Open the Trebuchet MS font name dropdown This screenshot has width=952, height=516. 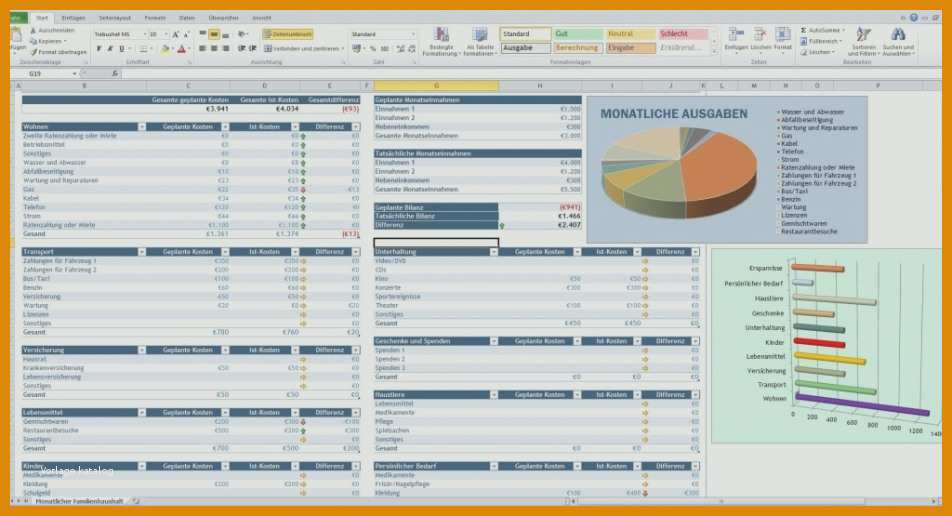(x=144, y=35)
